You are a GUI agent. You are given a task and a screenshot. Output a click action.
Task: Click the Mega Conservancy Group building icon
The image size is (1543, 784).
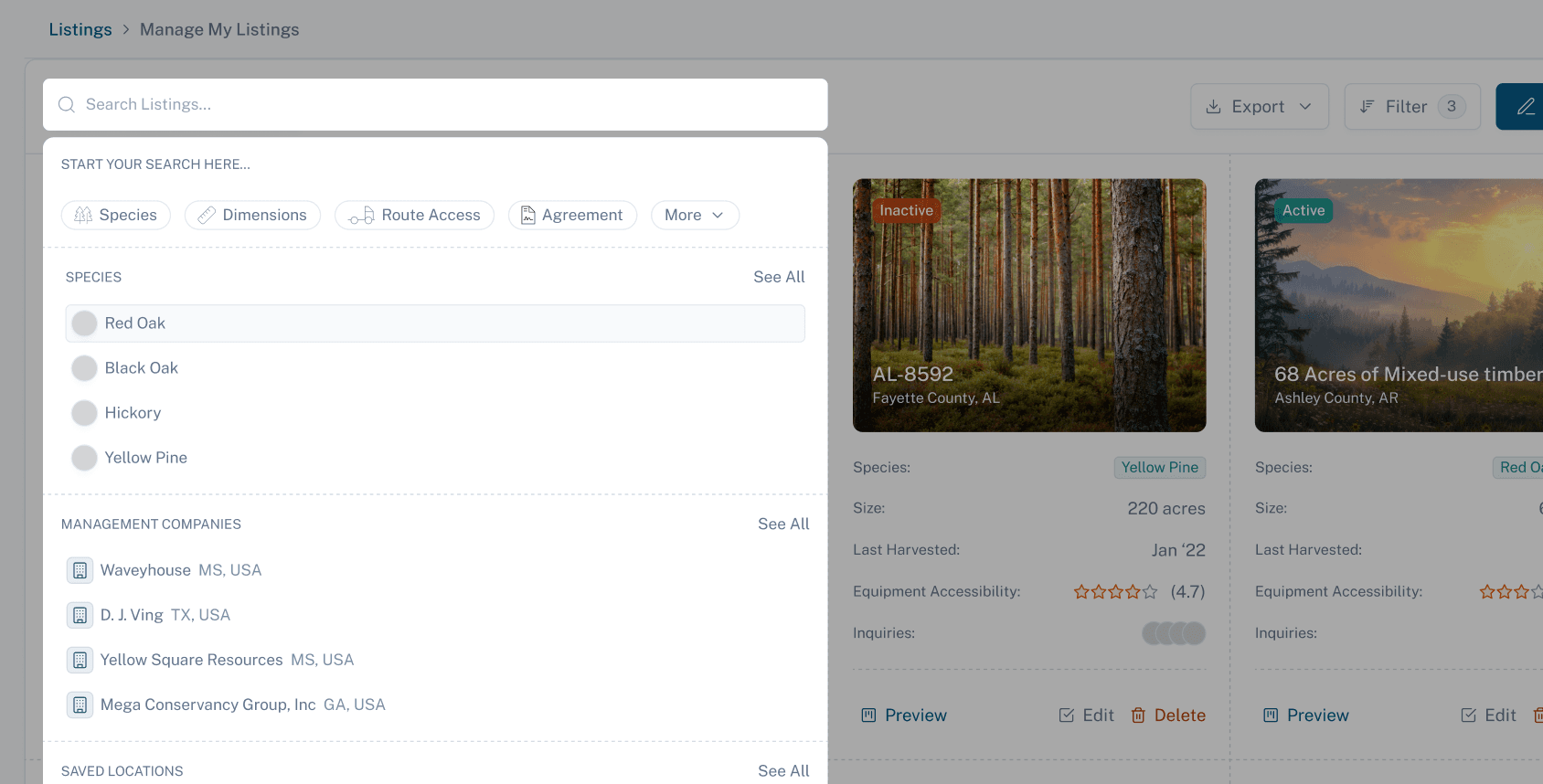[80, 705]
